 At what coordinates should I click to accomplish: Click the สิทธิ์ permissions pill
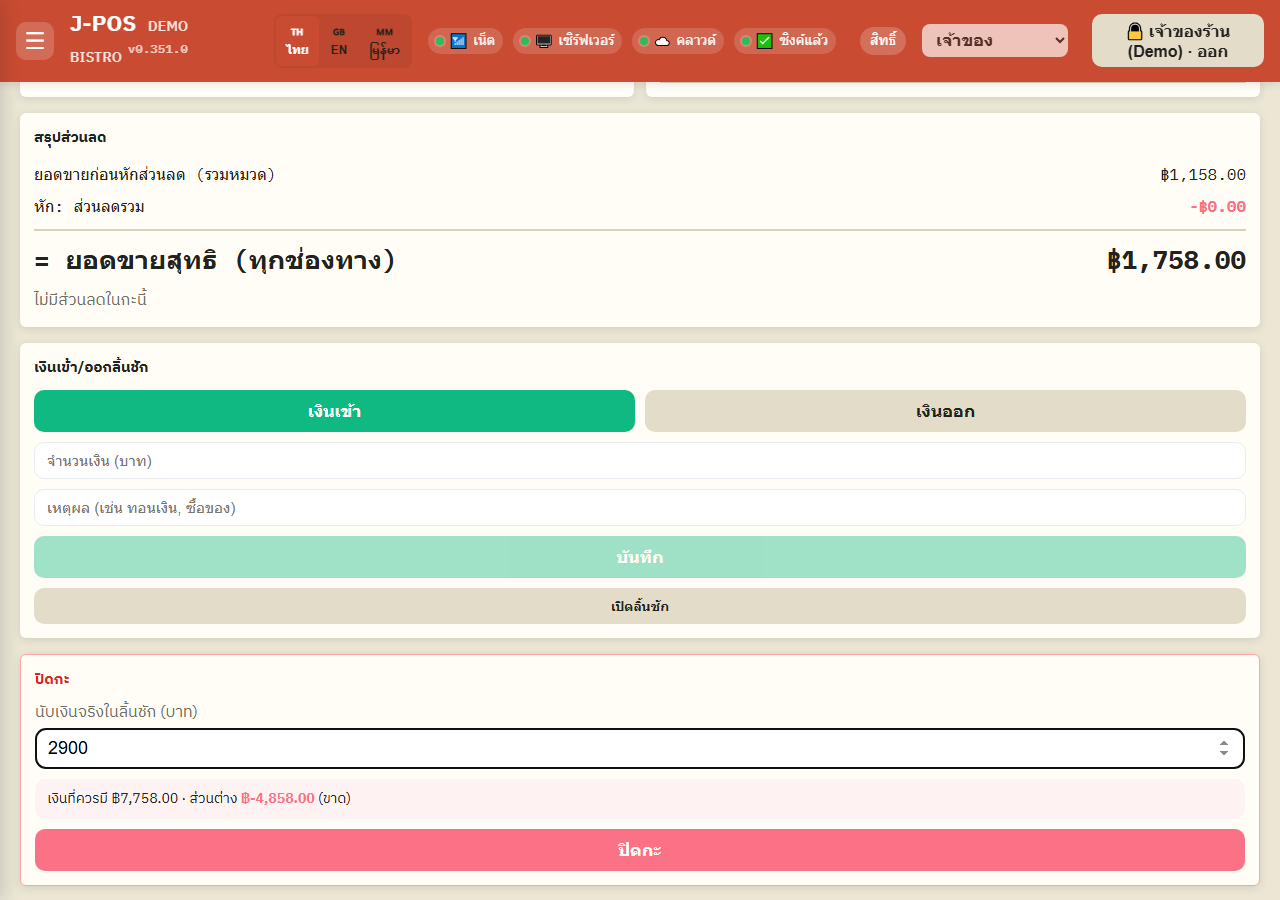coord(883,41)
